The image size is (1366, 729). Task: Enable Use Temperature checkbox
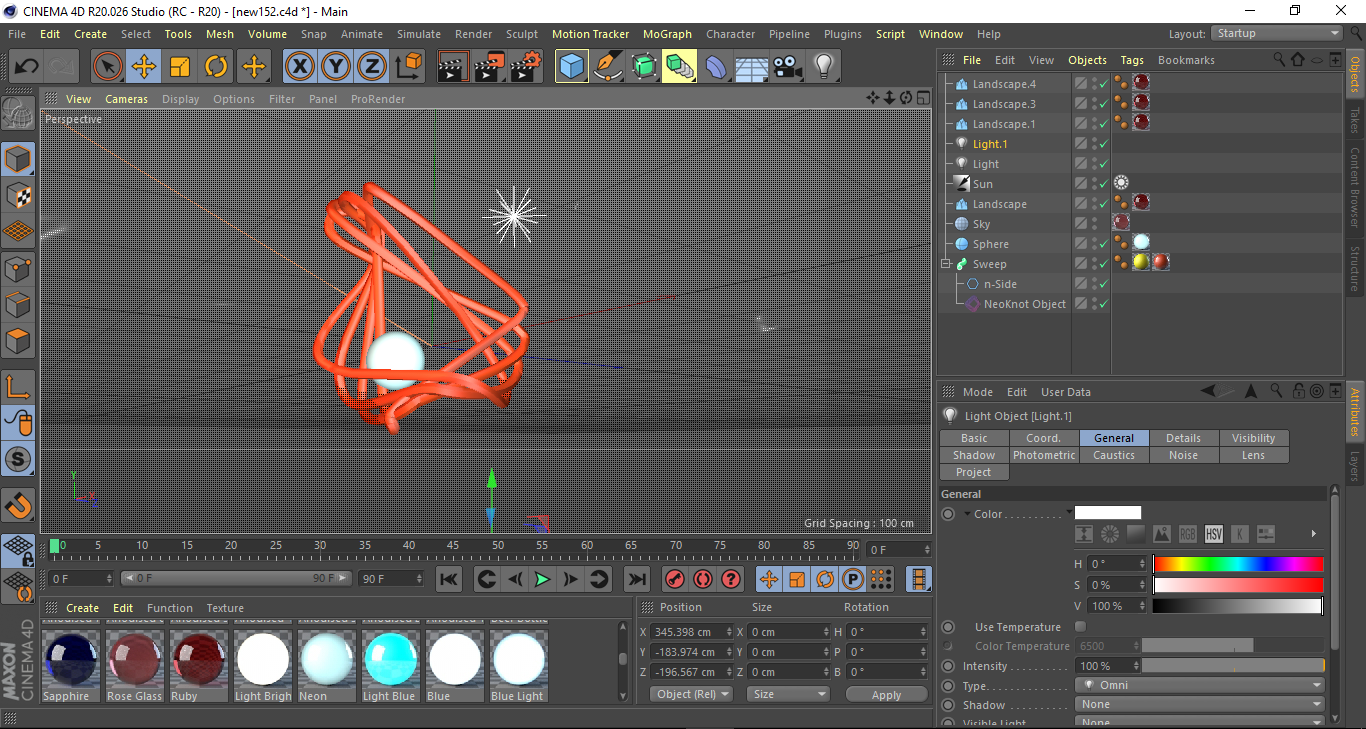(1080, 627)
